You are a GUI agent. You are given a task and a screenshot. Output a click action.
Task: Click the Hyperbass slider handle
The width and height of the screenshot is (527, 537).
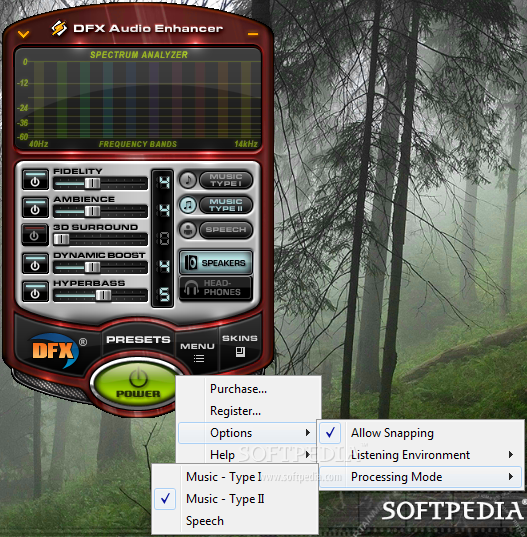pos(103,295)
